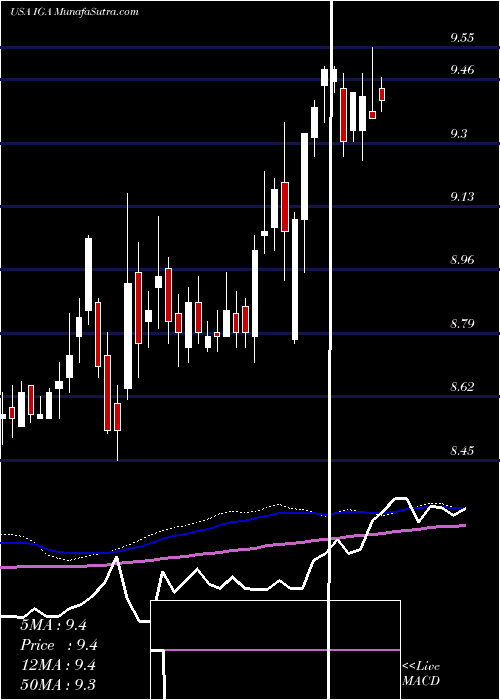
Task: Click the 9.55 price axis label
Action: (462, 38)
